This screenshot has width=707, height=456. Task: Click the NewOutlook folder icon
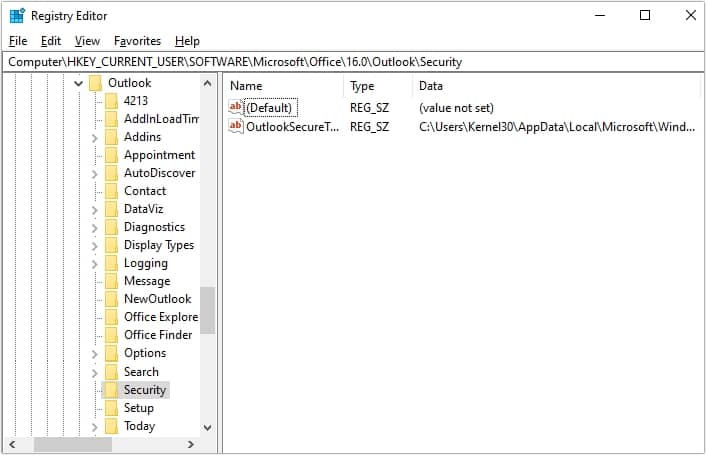pos(111,299)
